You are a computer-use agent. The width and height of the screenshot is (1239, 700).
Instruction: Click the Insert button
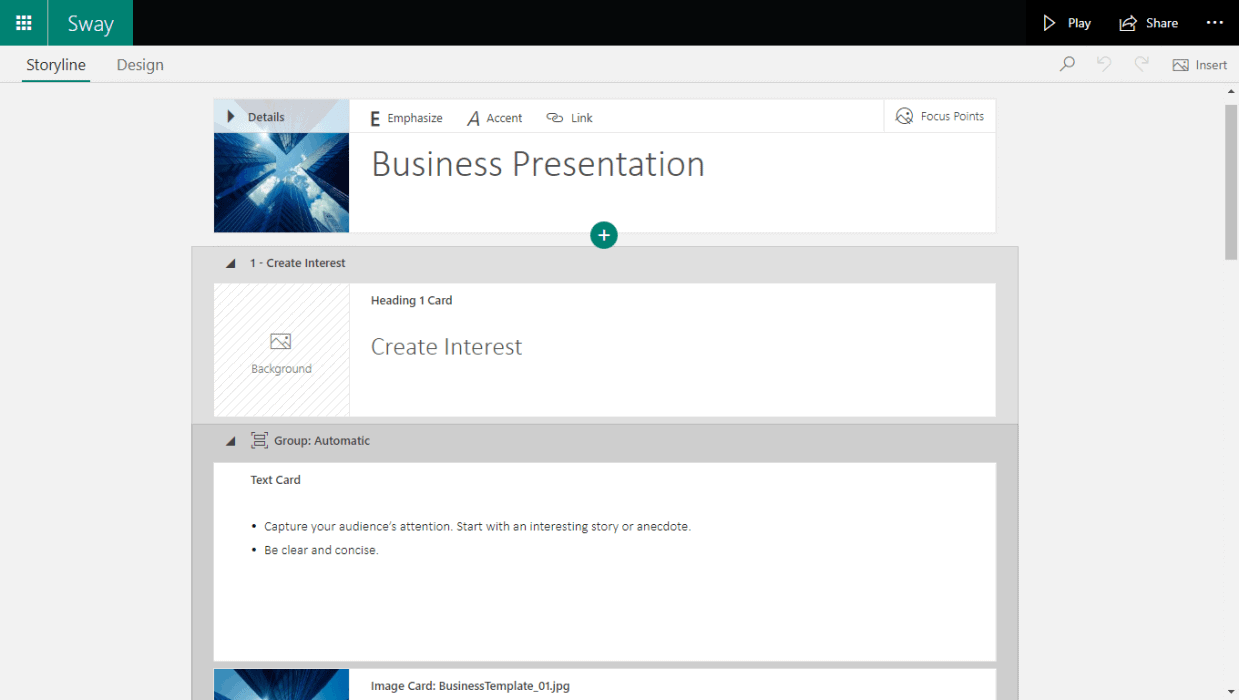point(1200,64)
